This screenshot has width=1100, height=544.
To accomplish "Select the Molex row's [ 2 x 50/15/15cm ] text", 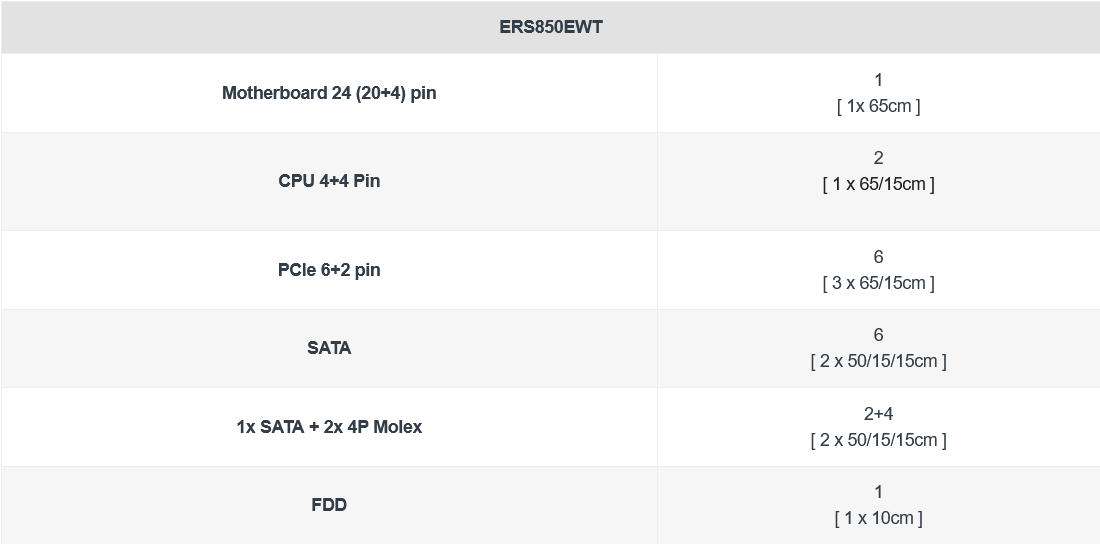I will (x=878, y=440).
